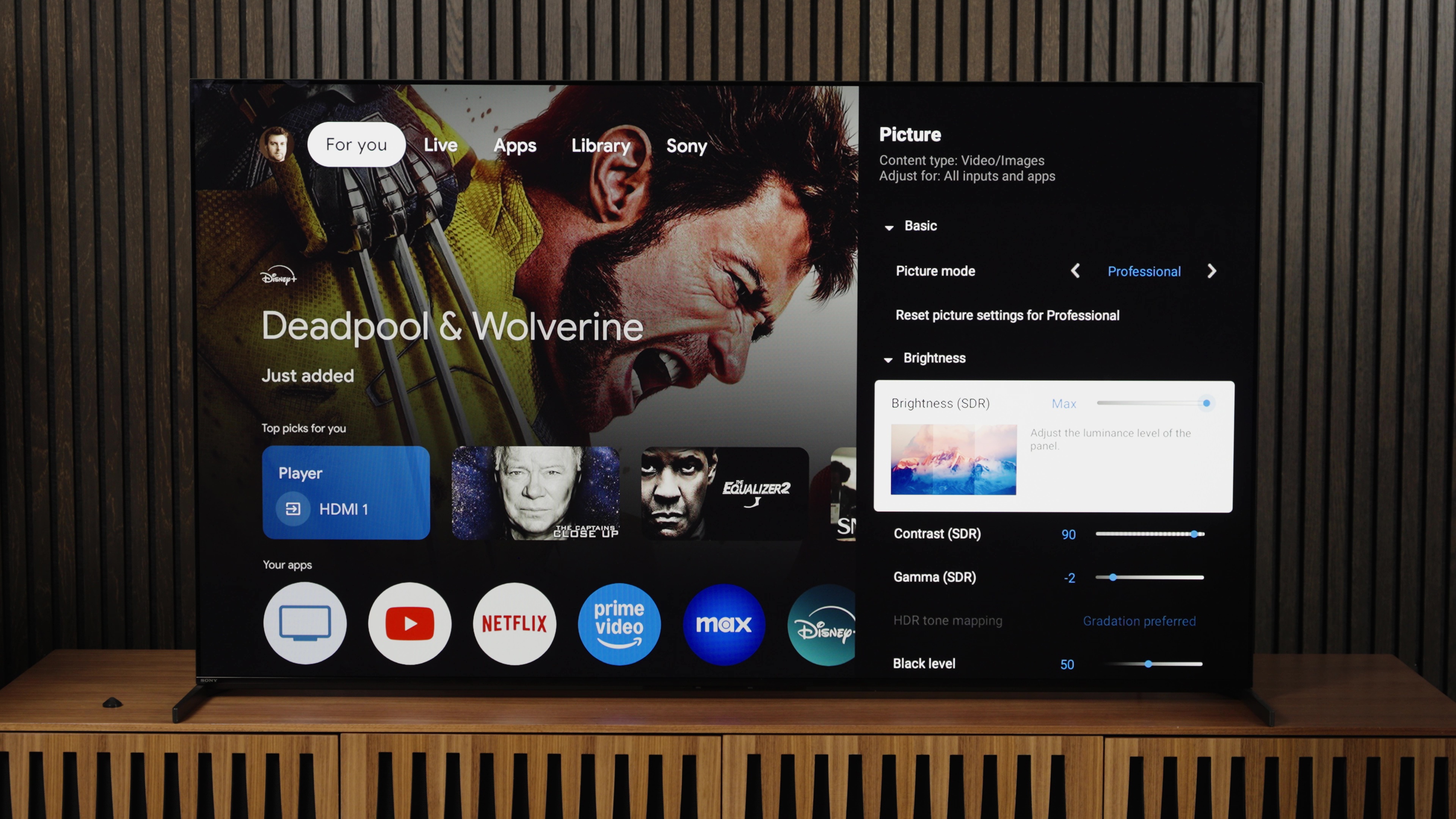Open the YouTube app

409,623
